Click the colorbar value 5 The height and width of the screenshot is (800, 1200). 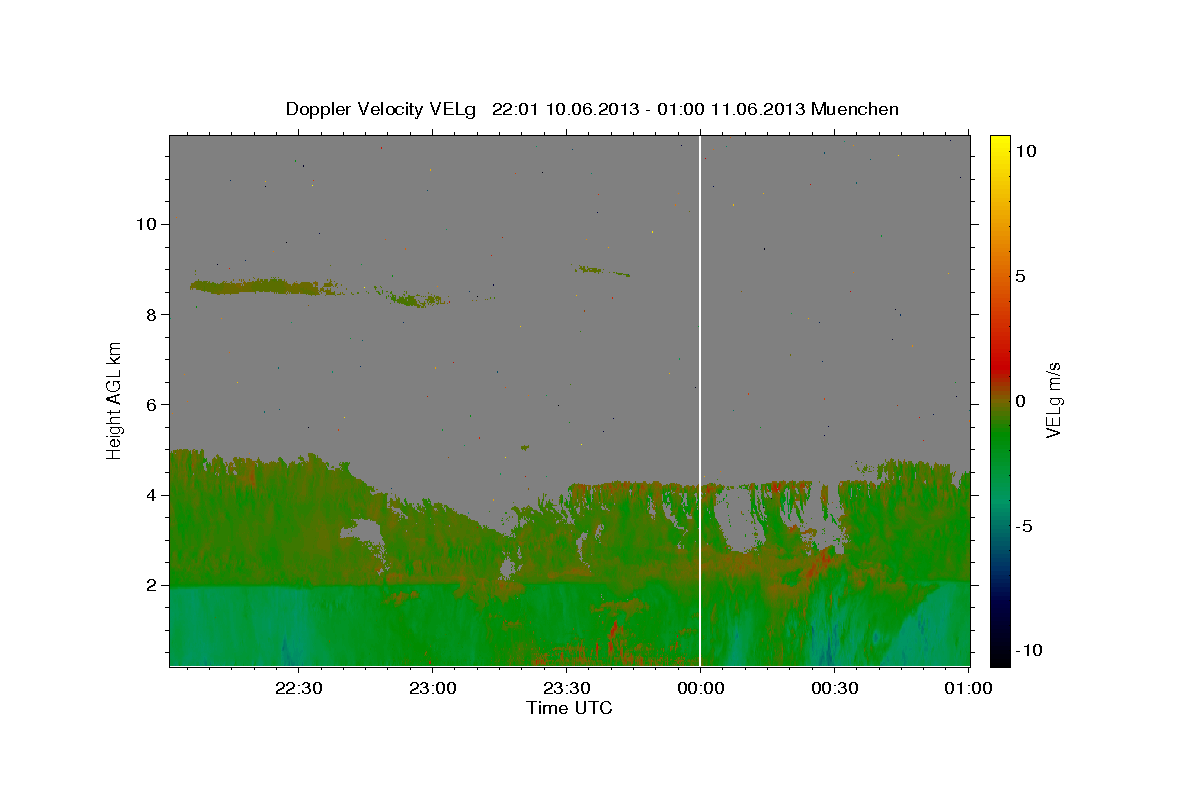pos(1020,276)
